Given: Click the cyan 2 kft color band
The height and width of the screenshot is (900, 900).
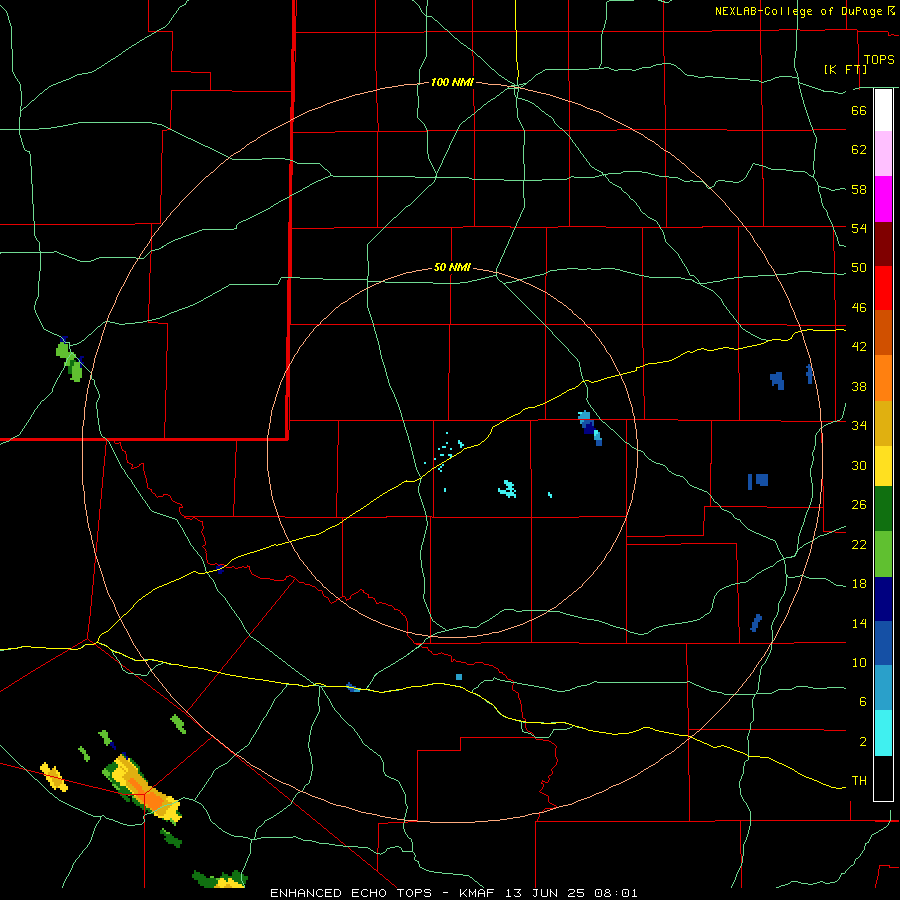Looking at the screenshot, I should pyautogui.click(x=883, y=733).
